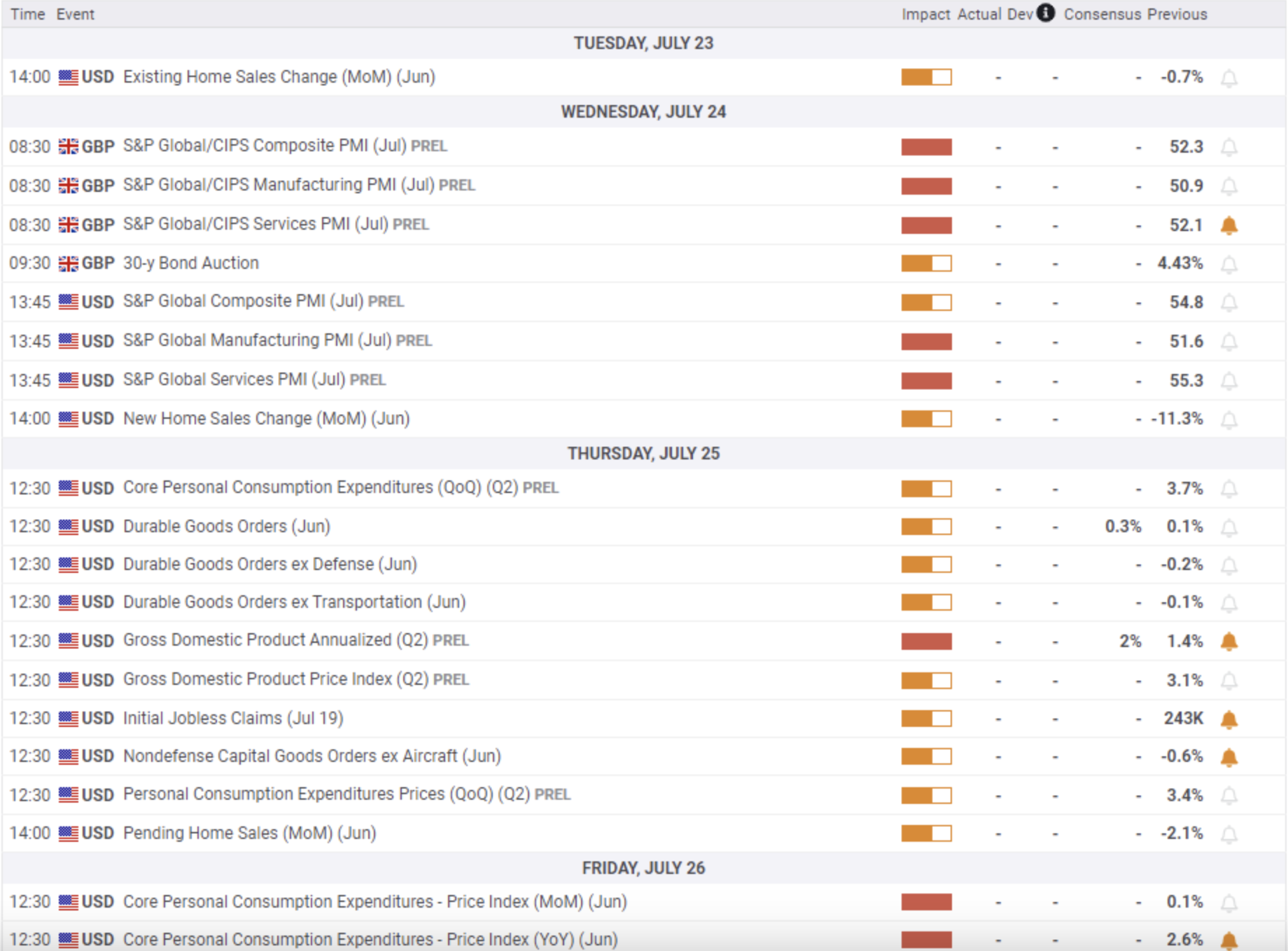Click bell icon for Pending Home Sales
This screenshot has width=1288, height=951.
coord(1229,834)
